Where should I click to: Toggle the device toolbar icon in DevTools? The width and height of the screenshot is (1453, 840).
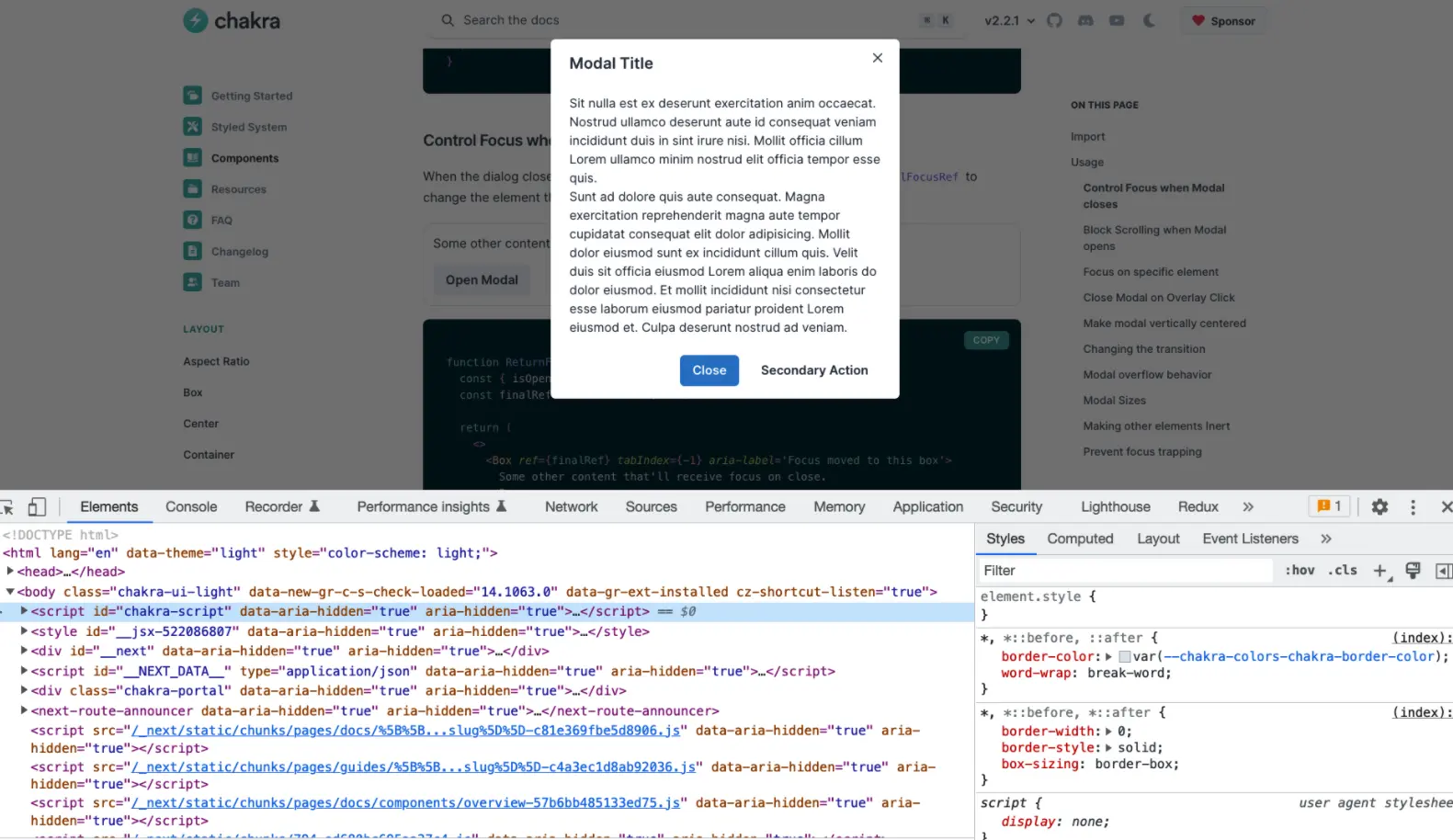point(37,506)
